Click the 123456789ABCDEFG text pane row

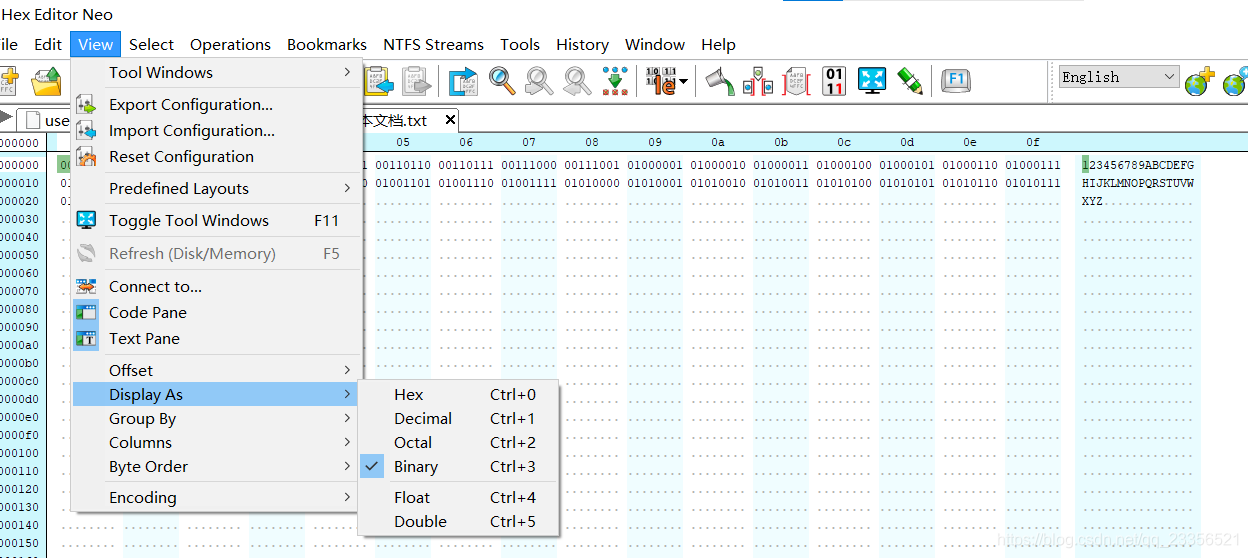tap(1138, 165)
